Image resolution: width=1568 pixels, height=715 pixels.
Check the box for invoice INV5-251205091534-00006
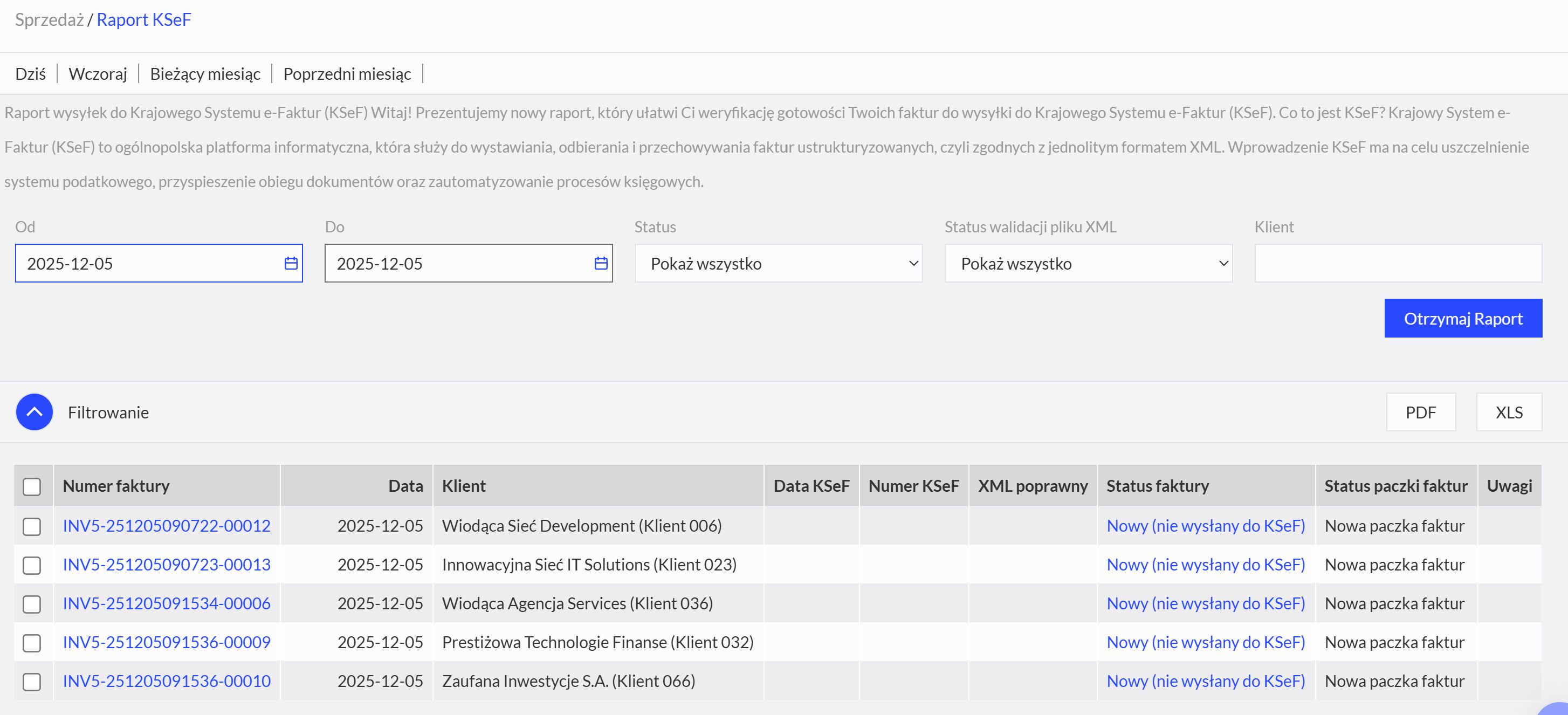[x=32, y=604]
